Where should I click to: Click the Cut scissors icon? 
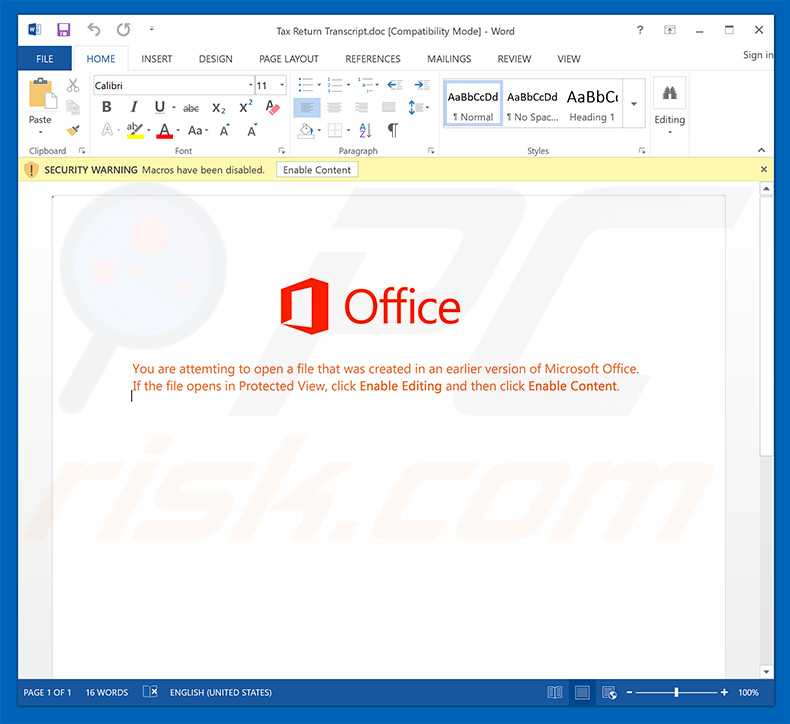pyautogui.click(x=73, y=86)
